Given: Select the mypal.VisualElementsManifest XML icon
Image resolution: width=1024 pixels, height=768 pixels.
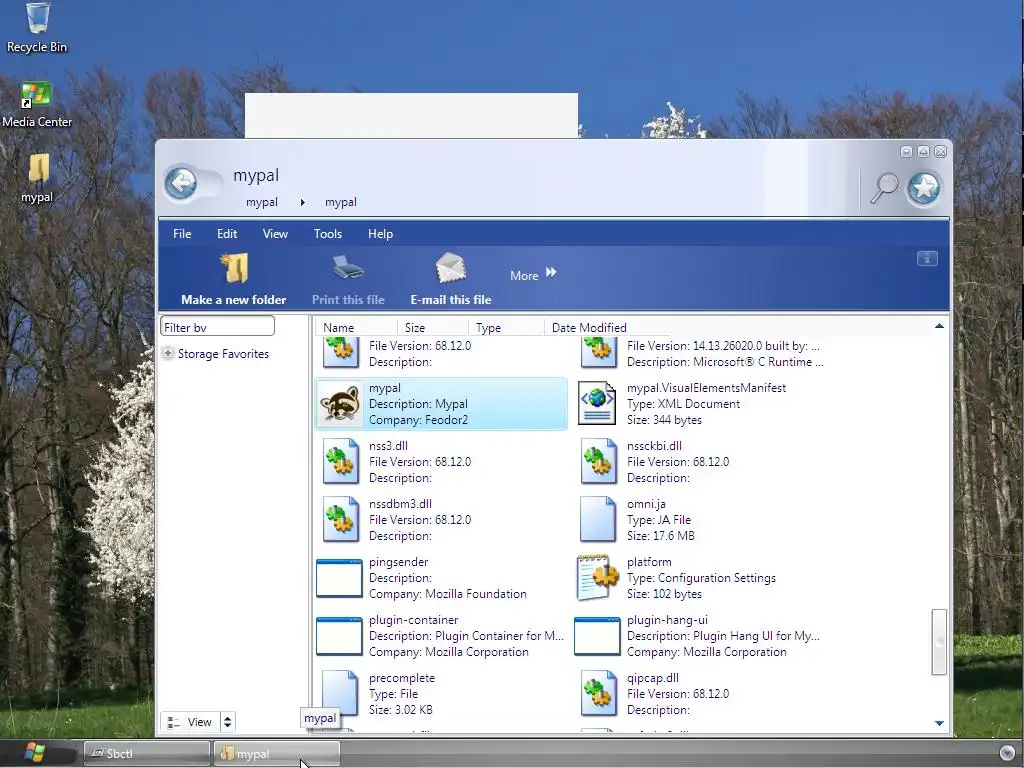Looking at the screenshot, I should click(x=597, y=404).
